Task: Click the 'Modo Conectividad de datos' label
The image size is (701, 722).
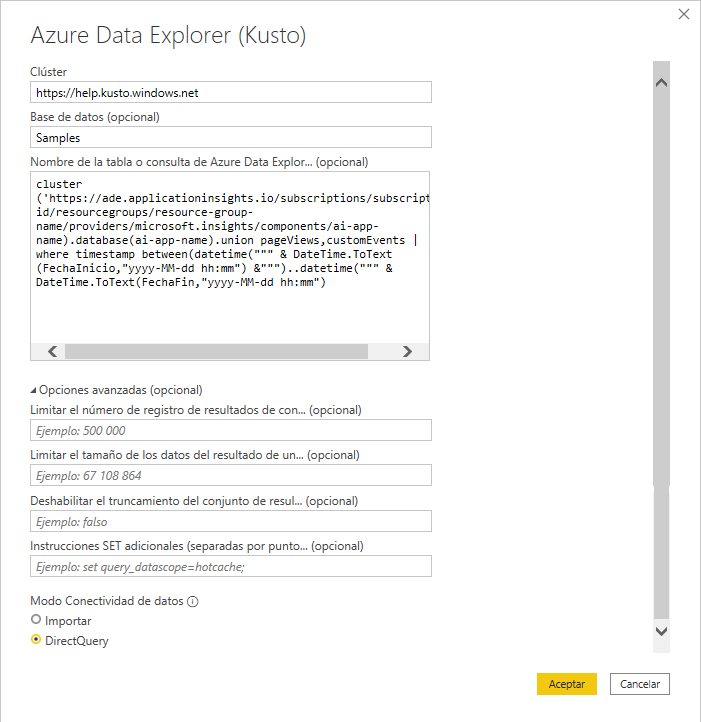Action: point(107,601)
